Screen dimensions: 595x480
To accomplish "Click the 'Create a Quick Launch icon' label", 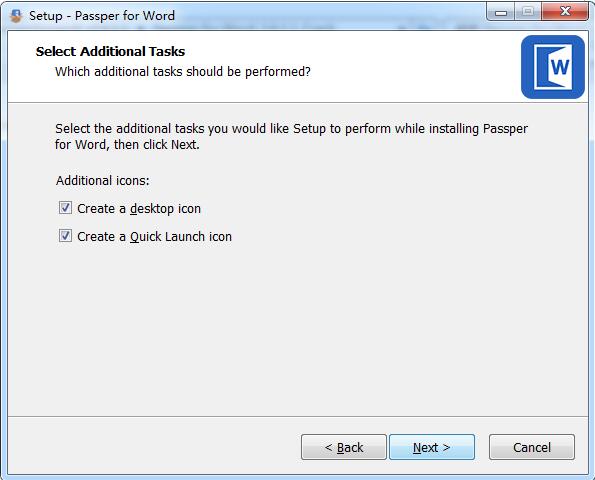I will tap(154, 237).
